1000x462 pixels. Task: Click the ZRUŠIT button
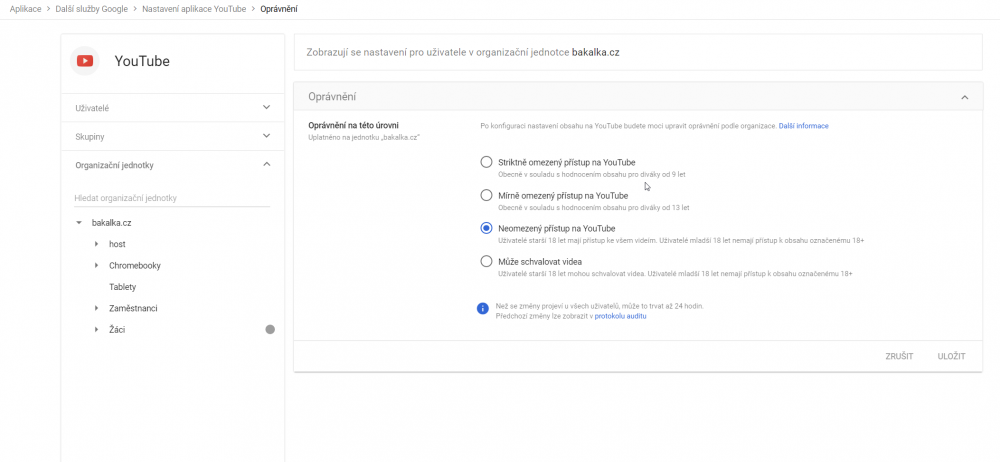(899, 356)
